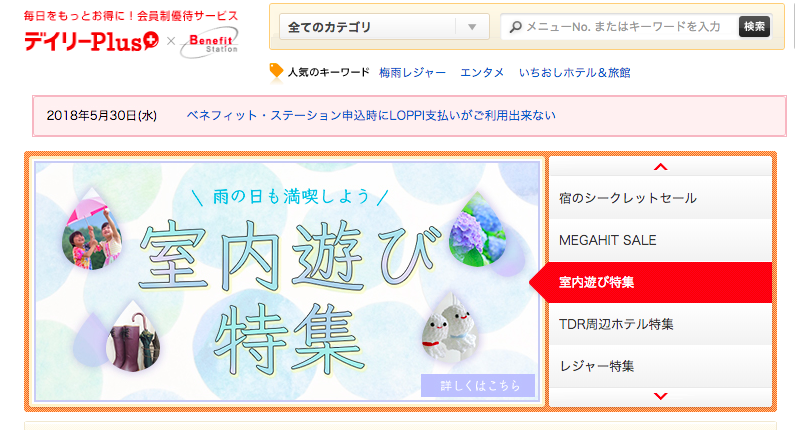This screenshot has height=430, width=795.
Task: Click the magnifying glass search icon
Action: pyautogui.click(x=516, y=27)
